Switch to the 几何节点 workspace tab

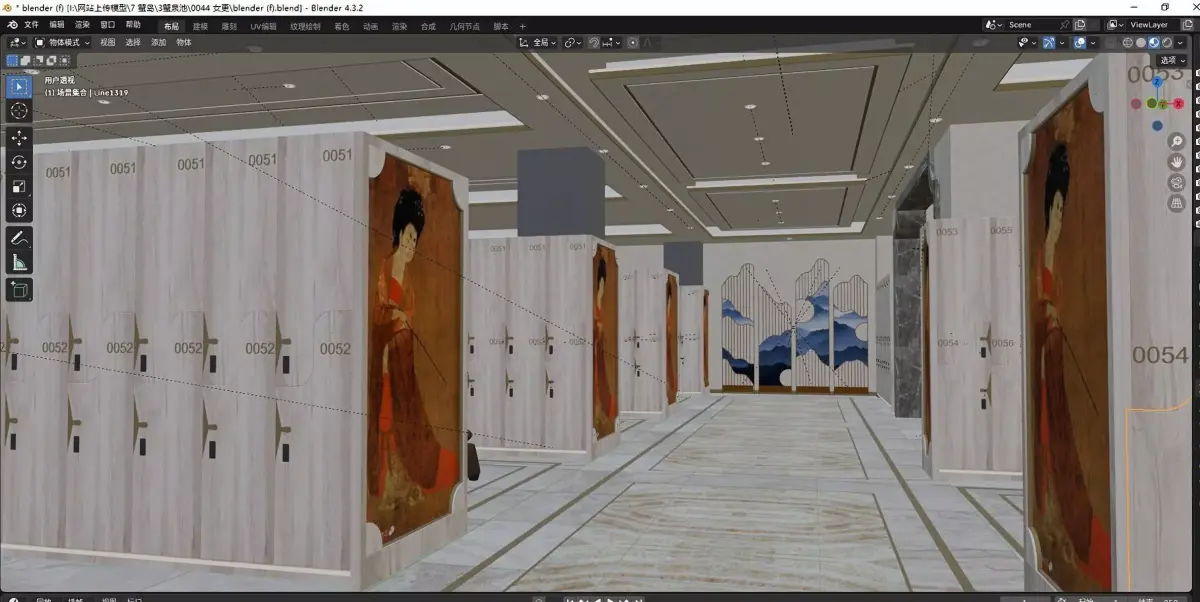[x=464, y=26]
